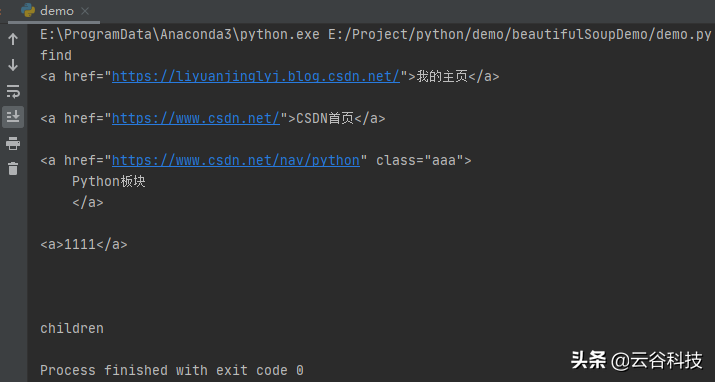Open the csdn.net/nav/python link
The width and height of the screenshot is (715, 382).
point(236,160)
